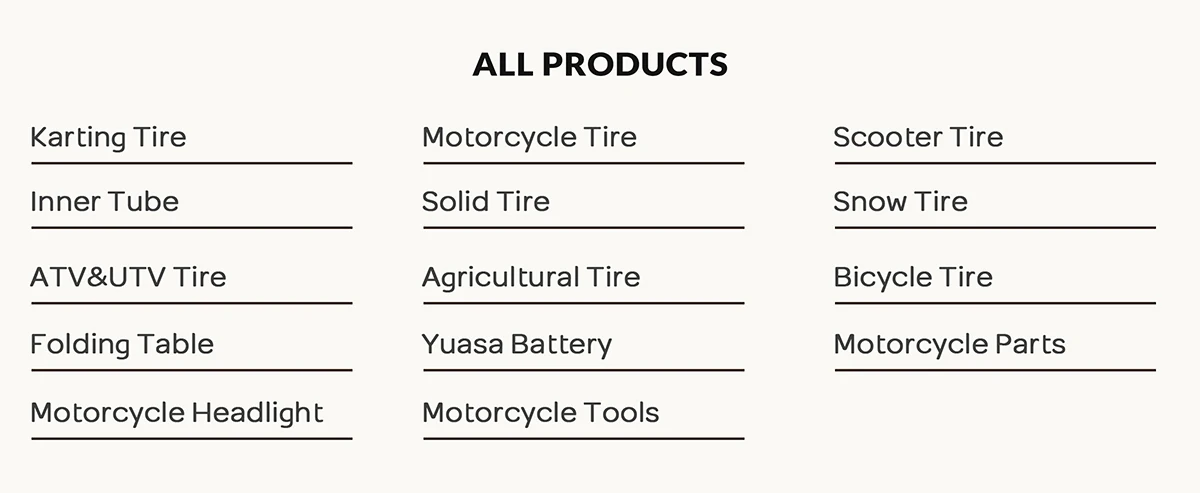Select the Folding Table link
Image resolution: width=1200 pixels, height=493 pixels.
(x=121, y=345)
